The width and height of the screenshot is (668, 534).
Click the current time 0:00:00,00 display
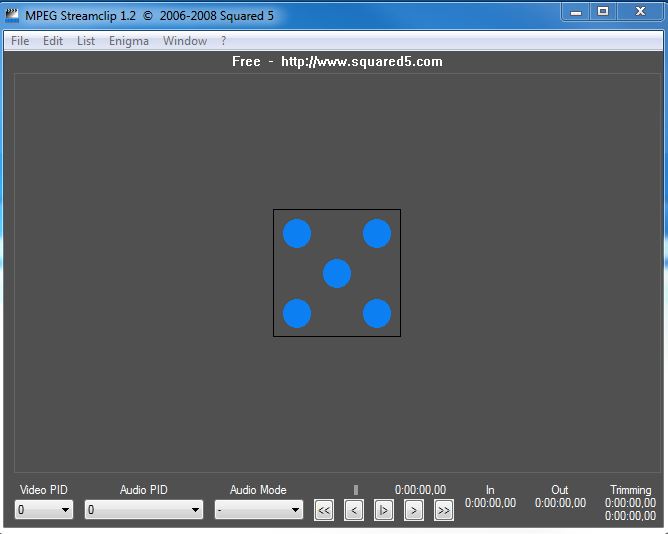[420, 490]
